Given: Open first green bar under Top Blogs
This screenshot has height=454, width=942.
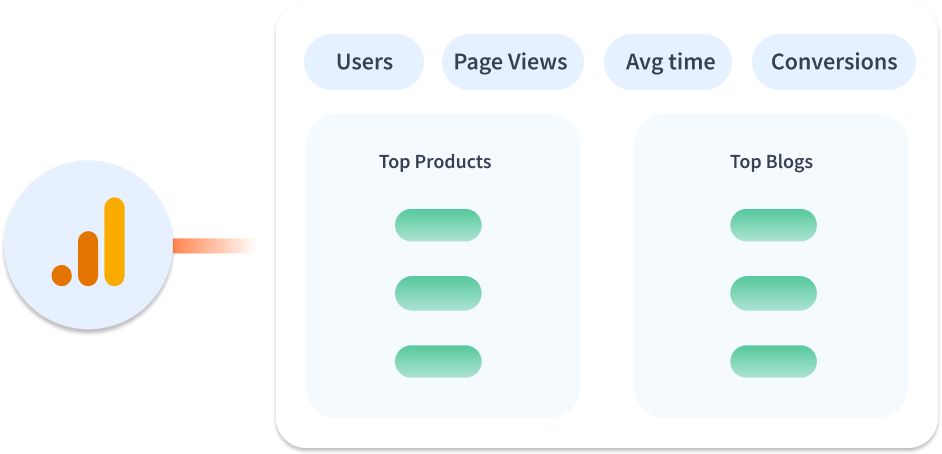Looking at the screenshot, I should (x=773, y=225).
